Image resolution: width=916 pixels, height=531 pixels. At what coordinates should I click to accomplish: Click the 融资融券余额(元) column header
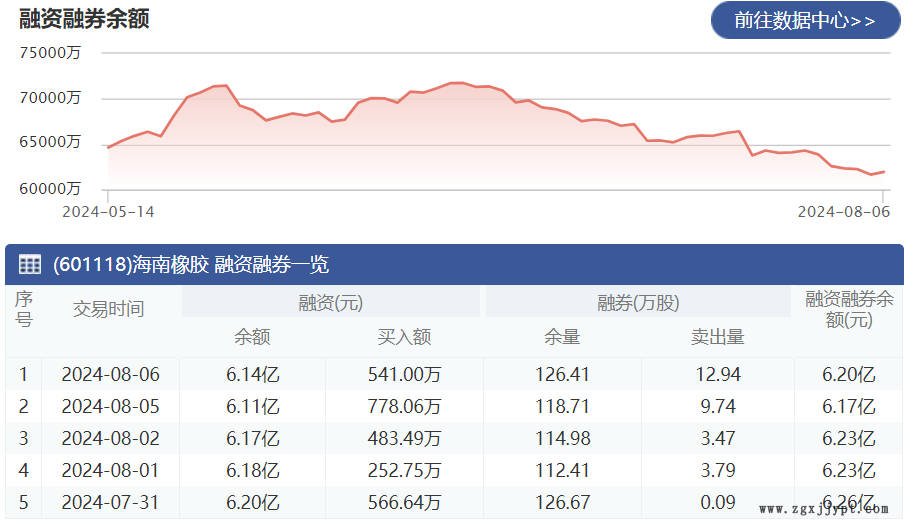point(849,310)
